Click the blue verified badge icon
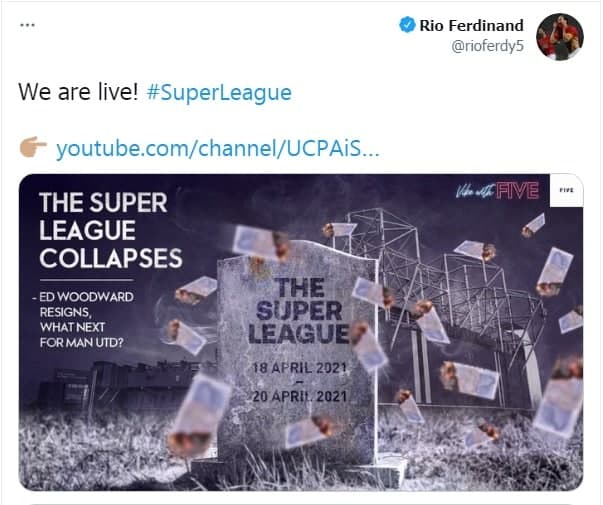The image size is (603, 505). pyautogui.click(x=407, y=25)
